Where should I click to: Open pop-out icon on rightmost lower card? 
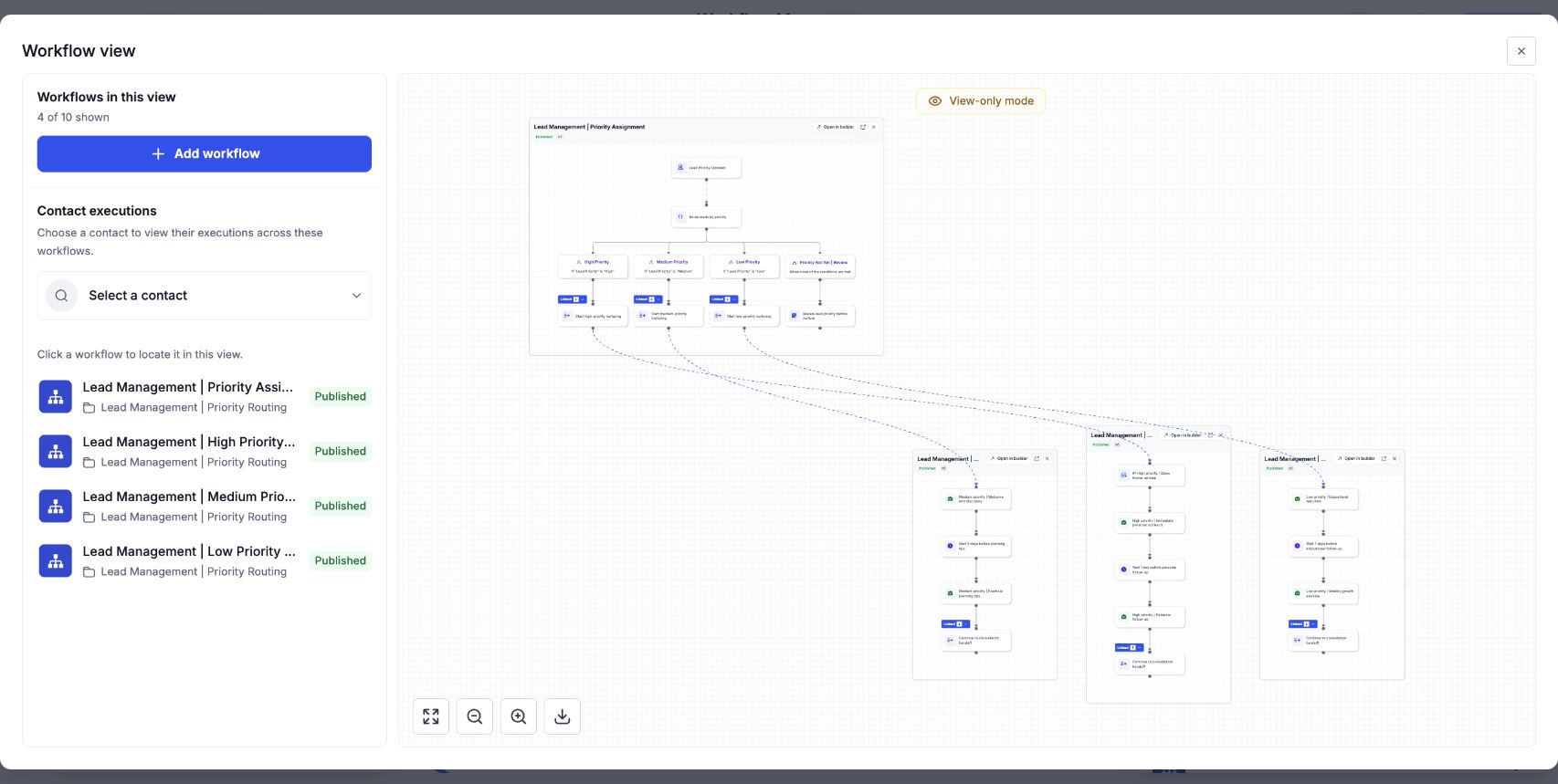[x=1384, y=459]
